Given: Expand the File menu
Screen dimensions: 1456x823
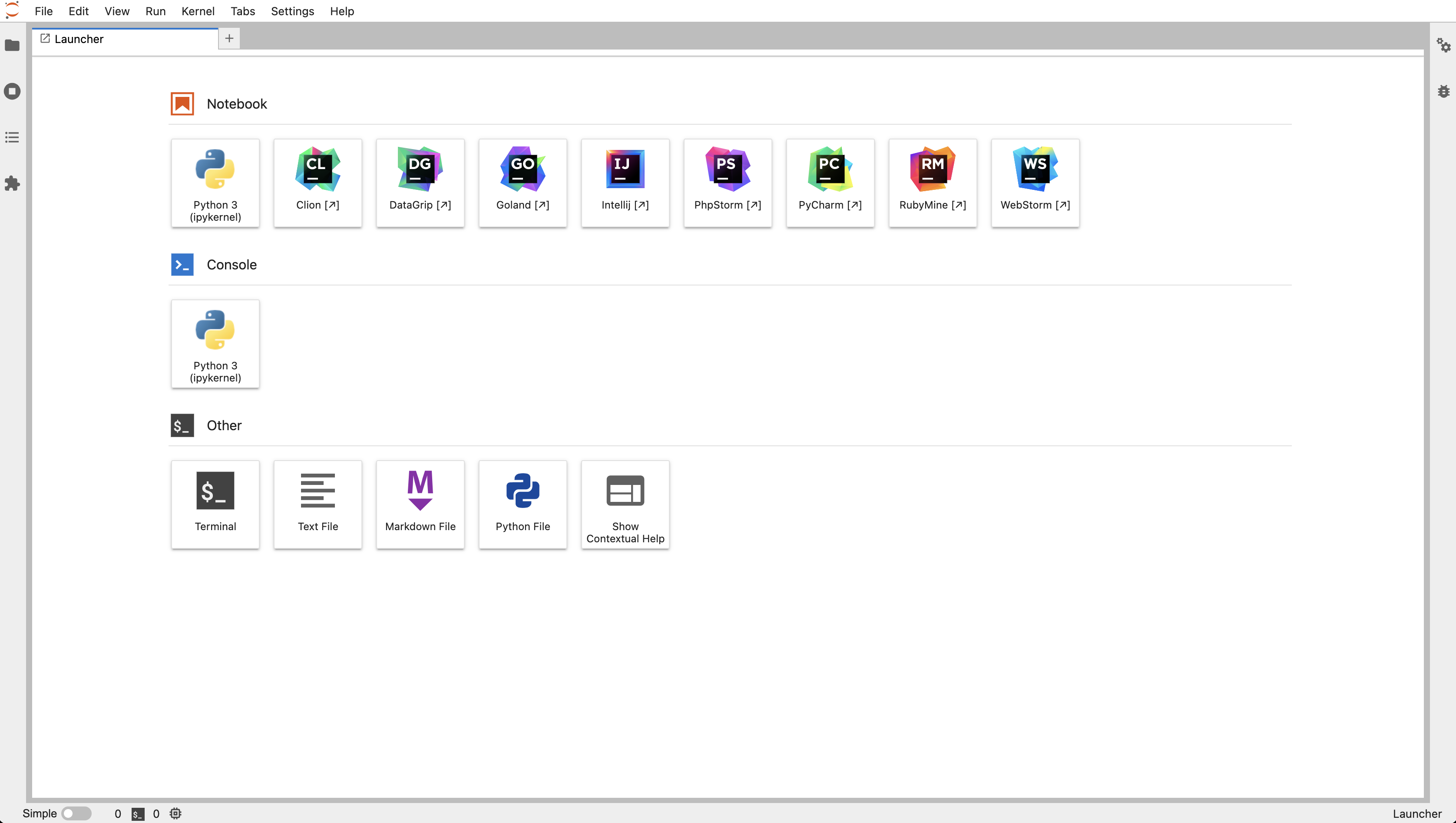Looking at the screenshot, I should click(x=43, y=11).
